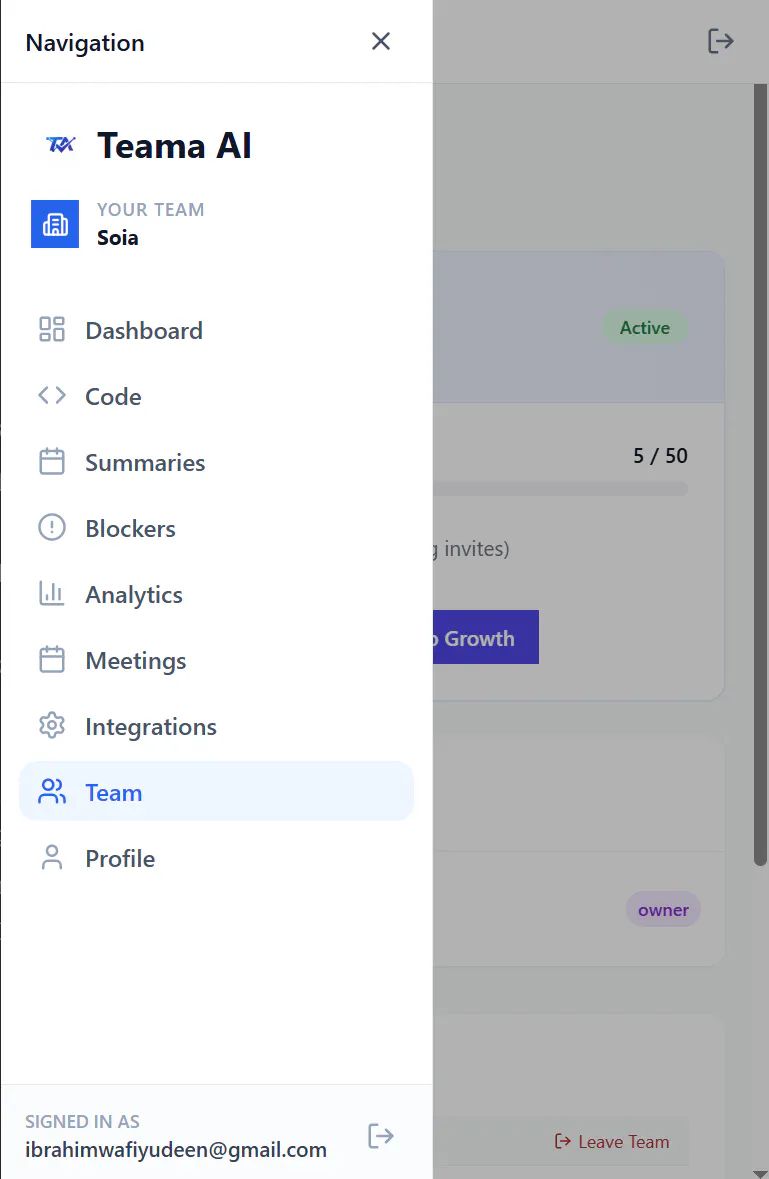This screenshot has height=1179, width=769.
Task: Click the Growth upgrade button
Action: click(x=486, y=637)
